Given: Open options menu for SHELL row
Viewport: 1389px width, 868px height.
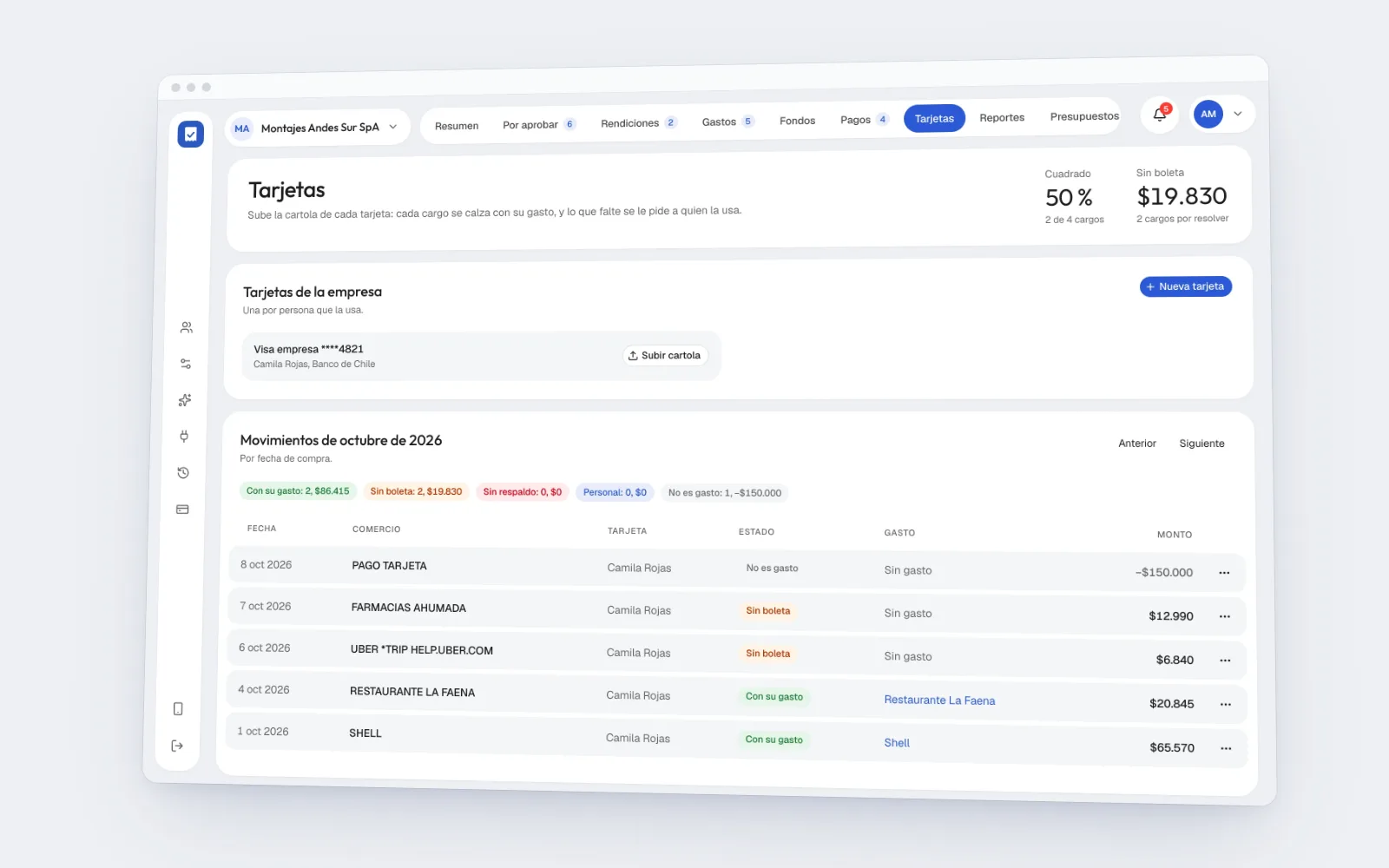Looking at the screenshot, I should pyautogui.click(x=1226, y=748).
